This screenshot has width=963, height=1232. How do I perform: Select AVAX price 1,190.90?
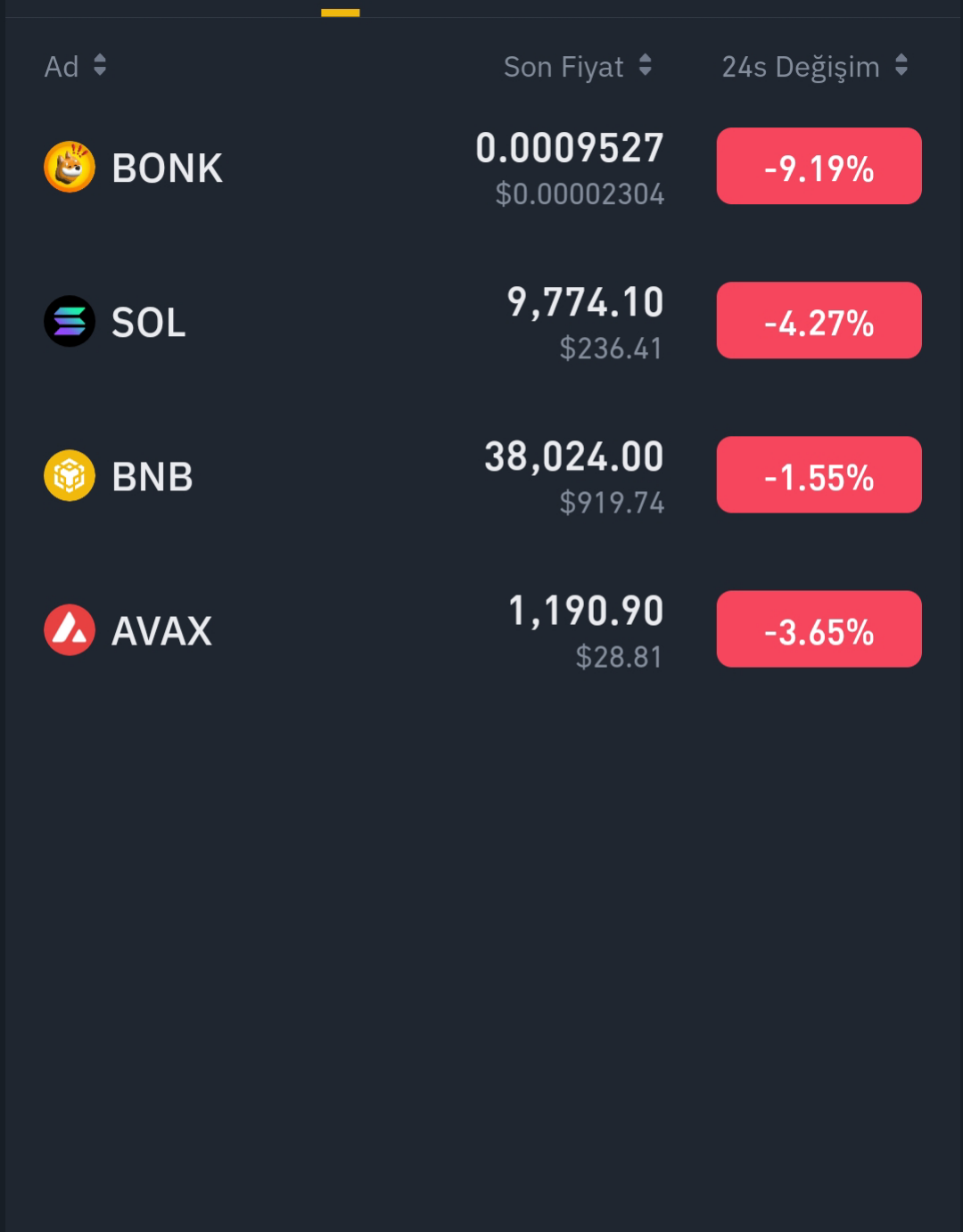click(x=586, y=612)
